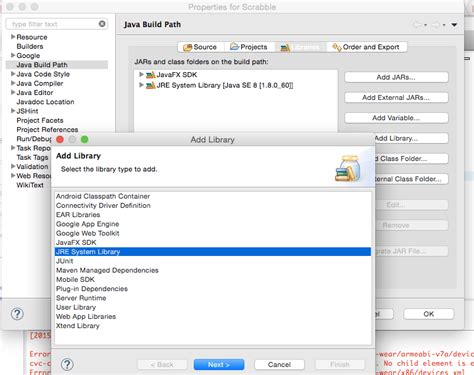Click the forward navigation arrow in Properties header
Viewport: 474px width, 375px height.
click(x=436, y=25)
